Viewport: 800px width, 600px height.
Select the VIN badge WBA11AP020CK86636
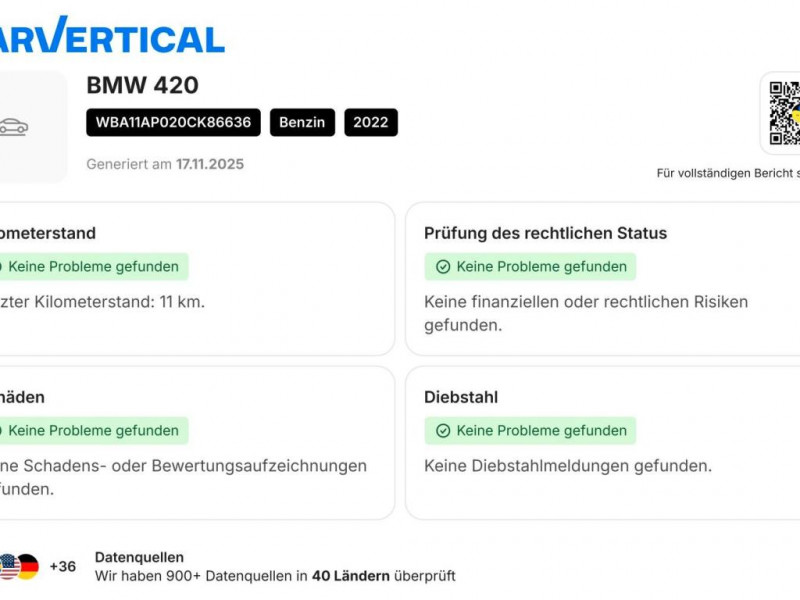pos(174,123)
